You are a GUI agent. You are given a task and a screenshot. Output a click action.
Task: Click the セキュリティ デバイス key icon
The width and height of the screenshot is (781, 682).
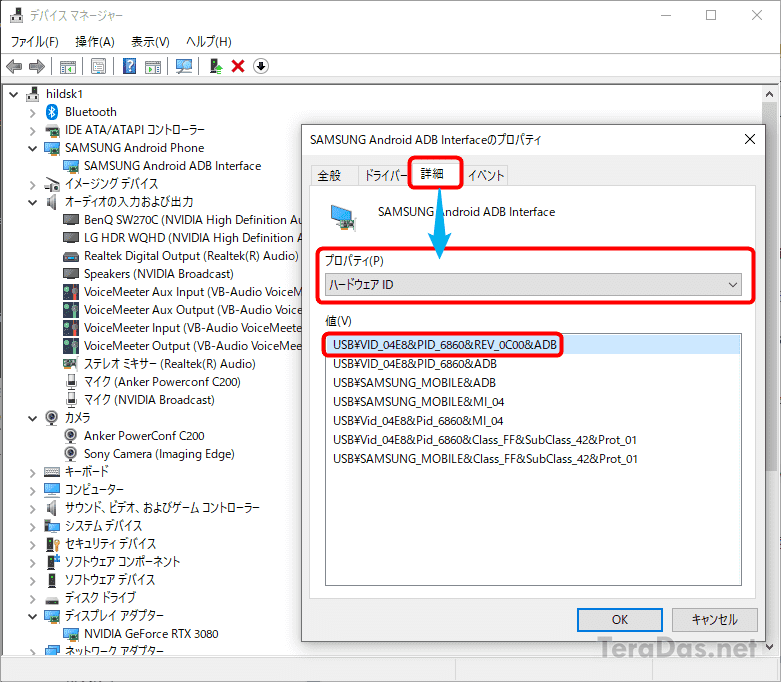[x=52, y=544]
